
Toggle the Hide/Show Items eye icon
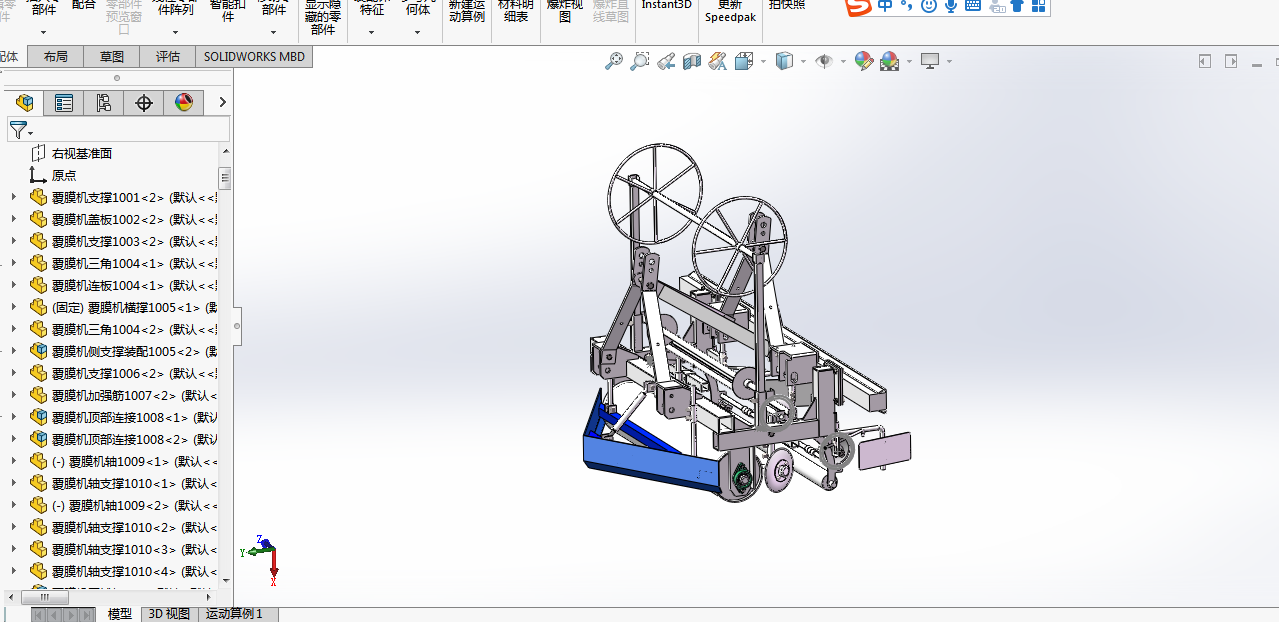coord(824,62)
